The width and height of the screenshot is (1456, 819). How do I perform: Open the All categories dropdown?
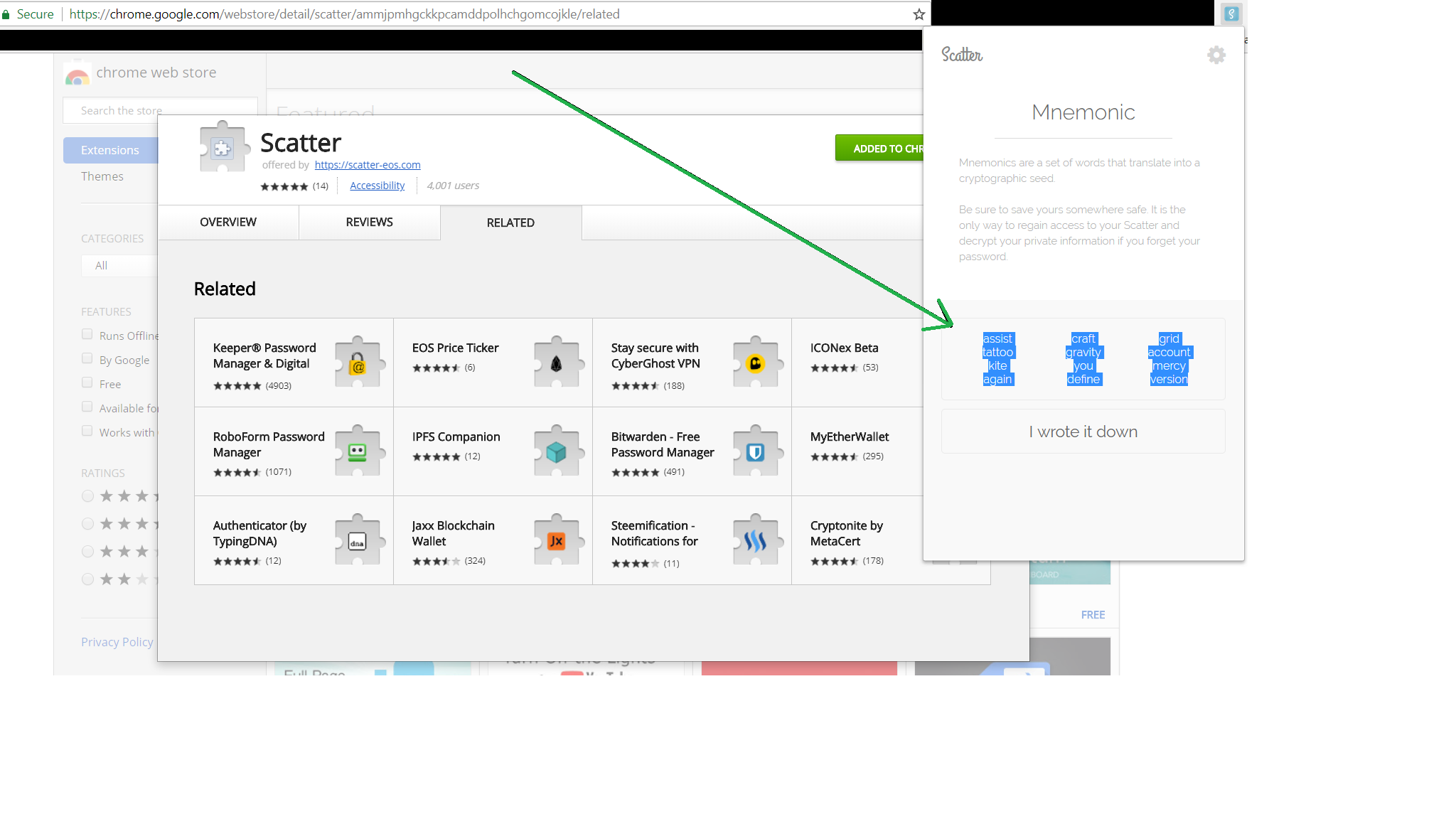[x=119, y=265]
